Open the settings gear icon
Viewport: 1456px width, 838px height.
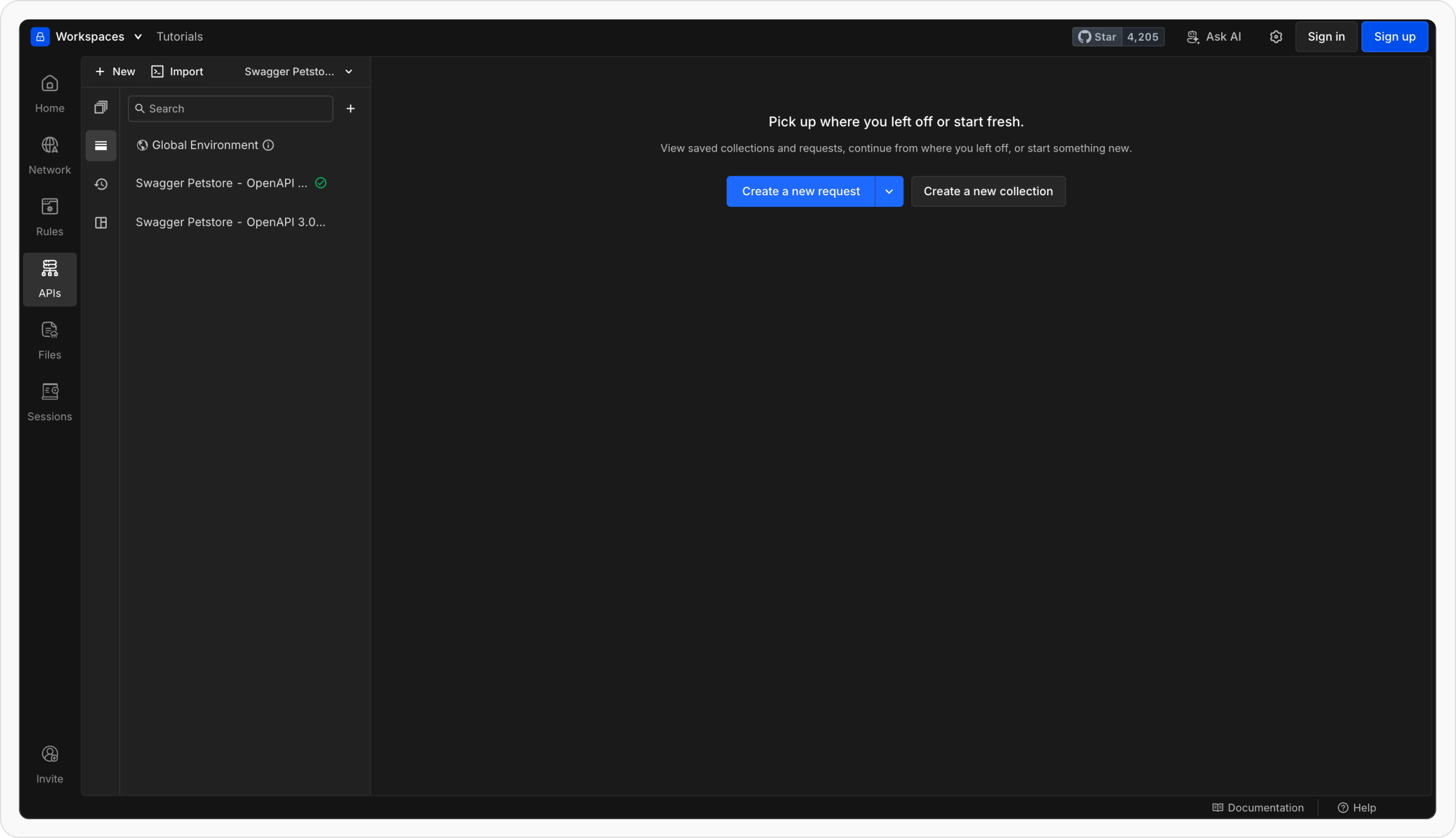(1276, 37)
